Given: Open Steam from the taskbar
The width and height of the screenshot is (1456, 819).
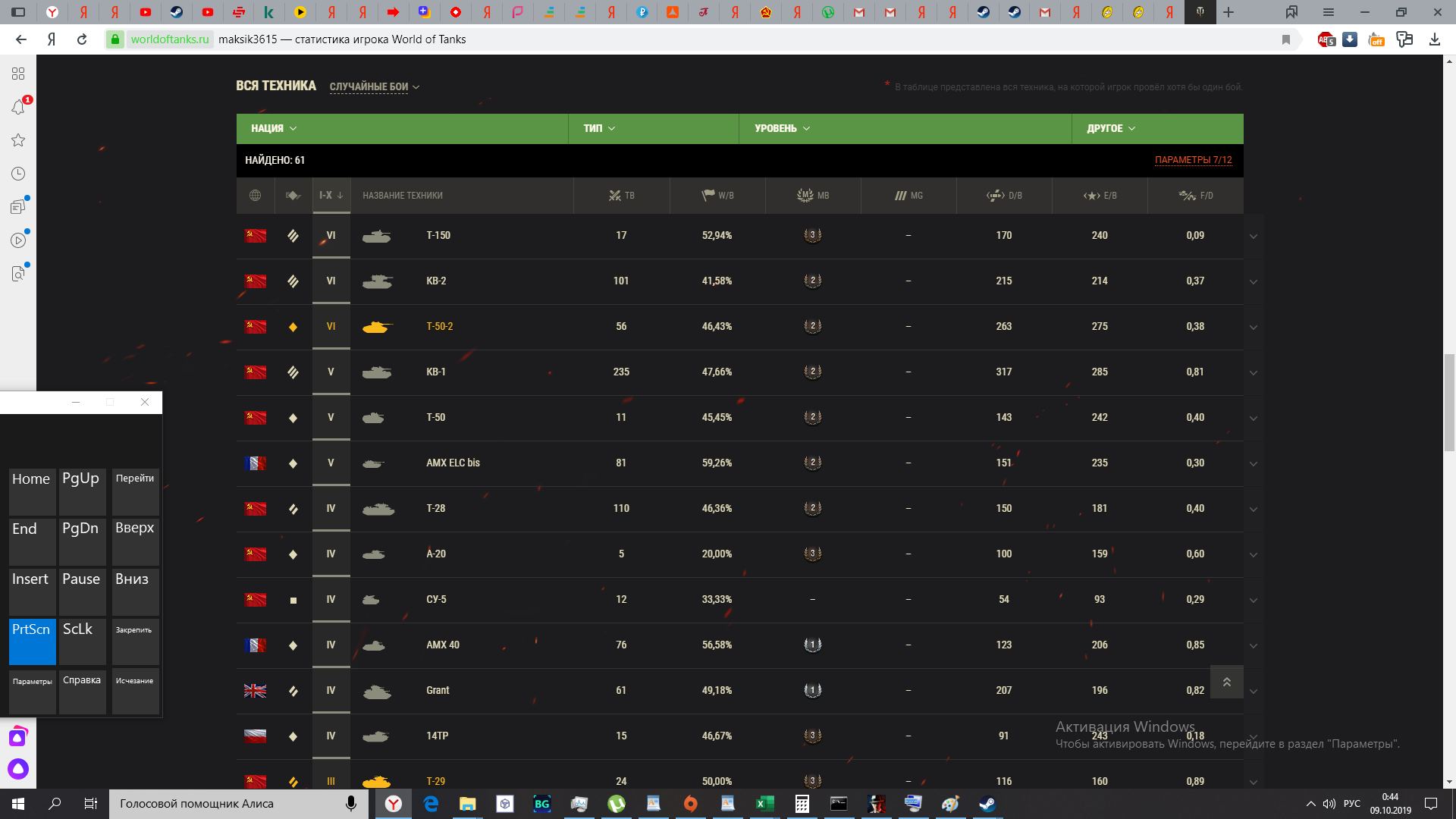Looking at the screenshot, I should [987, 803].
